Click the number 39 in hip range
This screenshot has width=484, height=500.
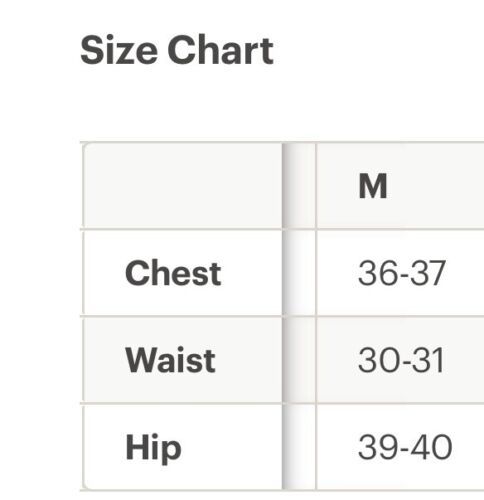click(378, 447)
